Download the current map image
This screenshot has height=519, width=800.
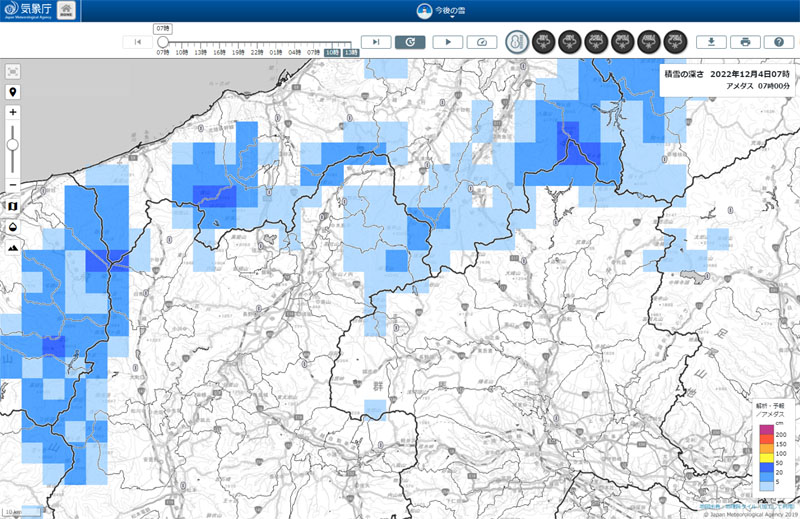711,42
